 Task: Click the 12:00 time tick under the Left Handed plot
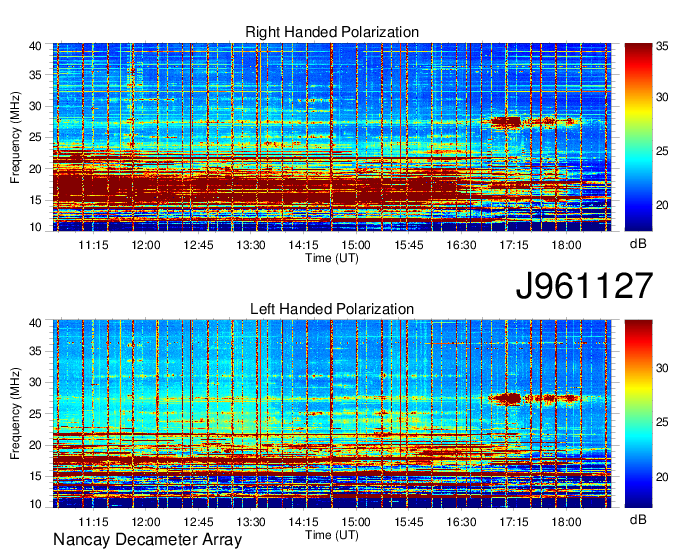coord(146,521)
